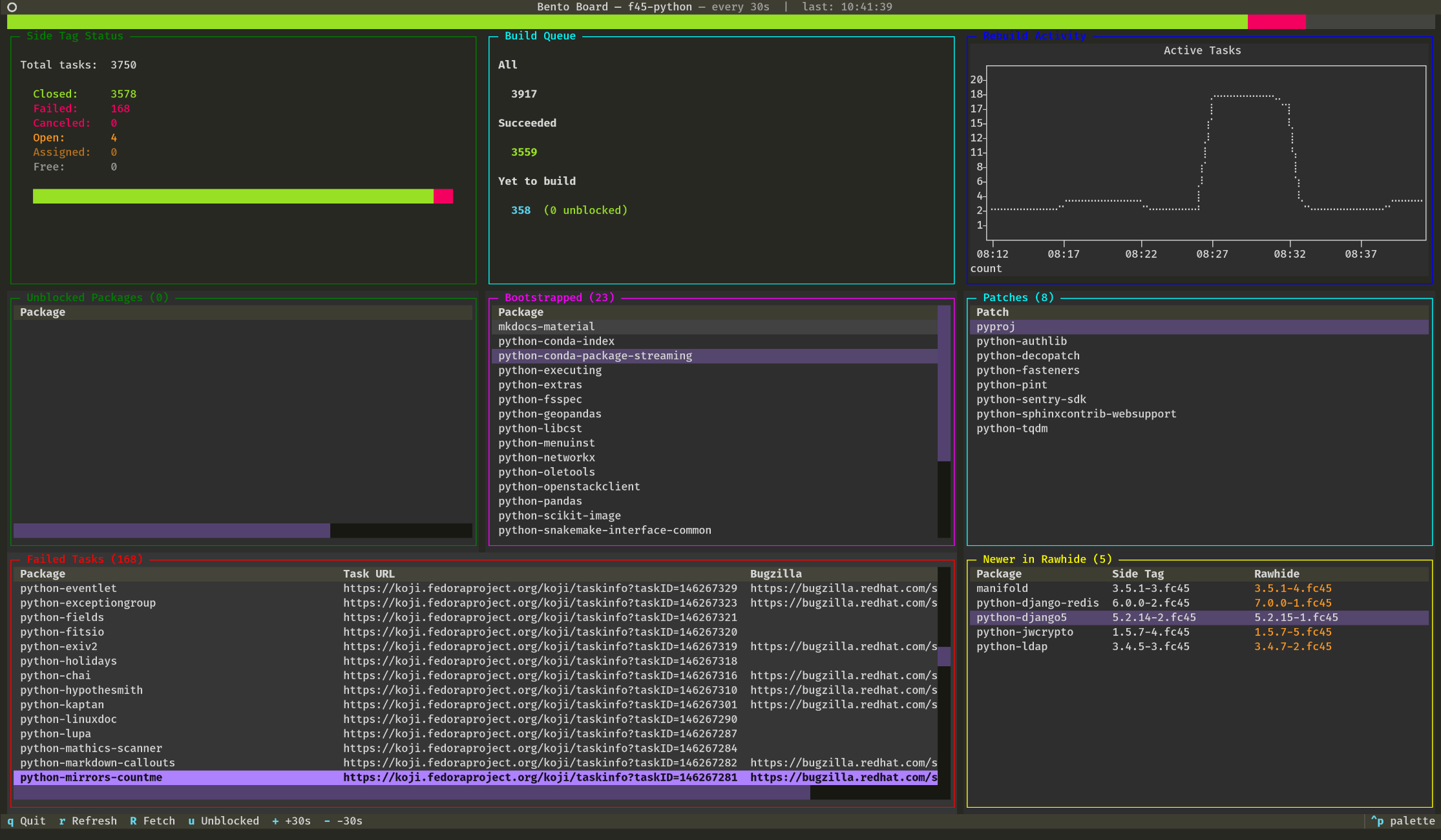Select python-pandas row
1441x840 pixels.
tap(715, 501)
